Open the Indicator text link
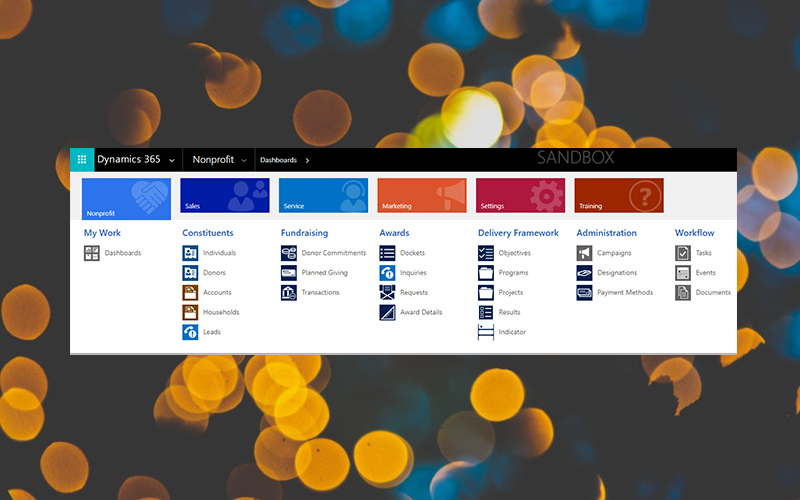This screenshot has height=500, width=800. (x=512, y=332)
